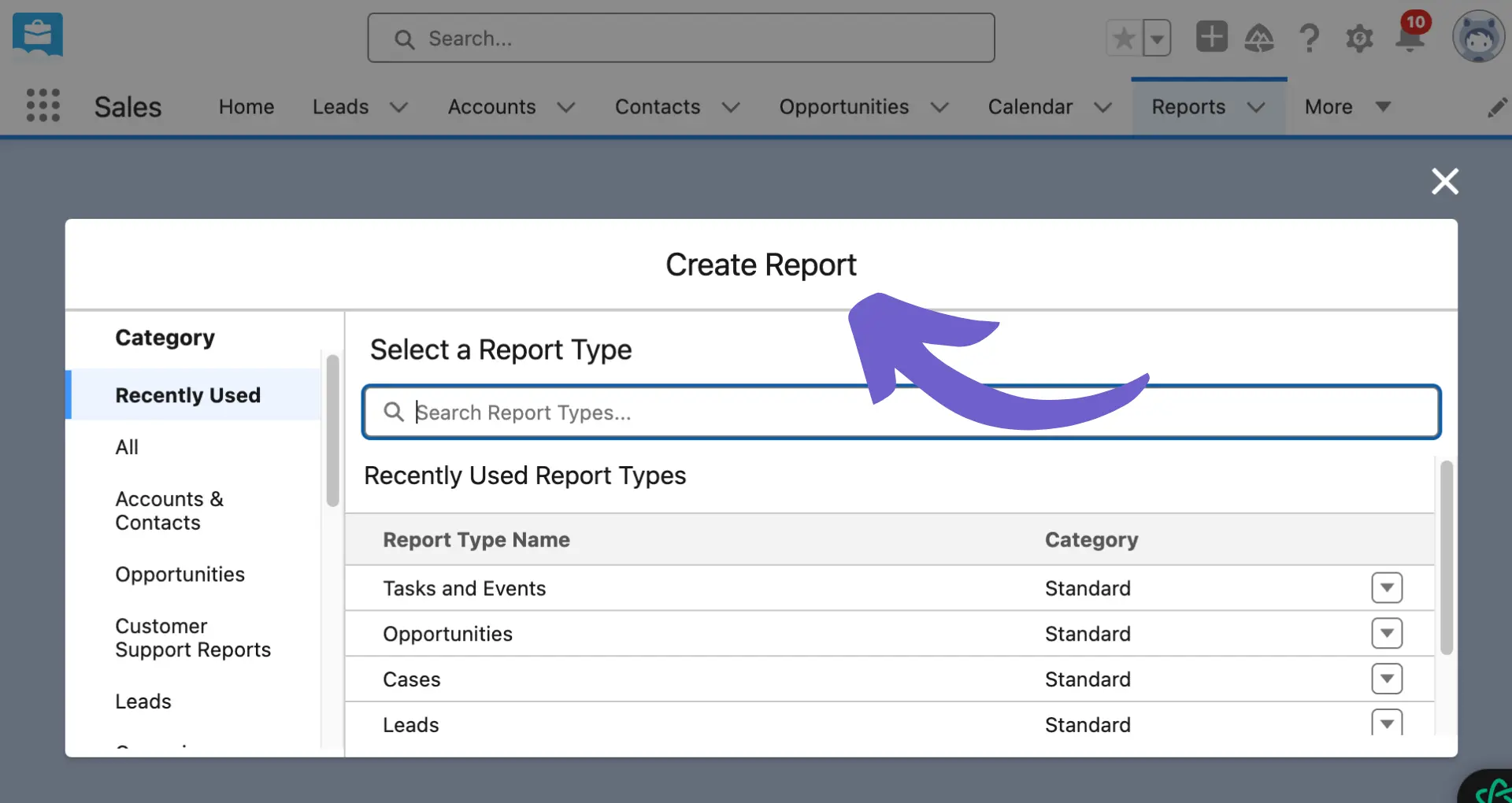Viewport: 1512px width, 803px height.
Task: Click the global Search field
Action: tap(680, 38)
